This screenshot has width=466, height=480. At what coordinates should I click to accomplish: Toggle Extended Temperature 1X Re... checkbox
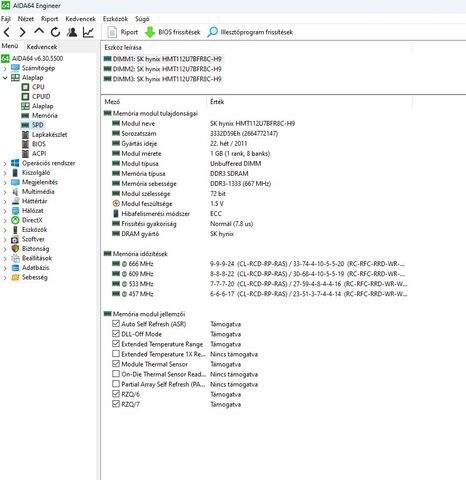pyautogui.click(x=116, y=354)
